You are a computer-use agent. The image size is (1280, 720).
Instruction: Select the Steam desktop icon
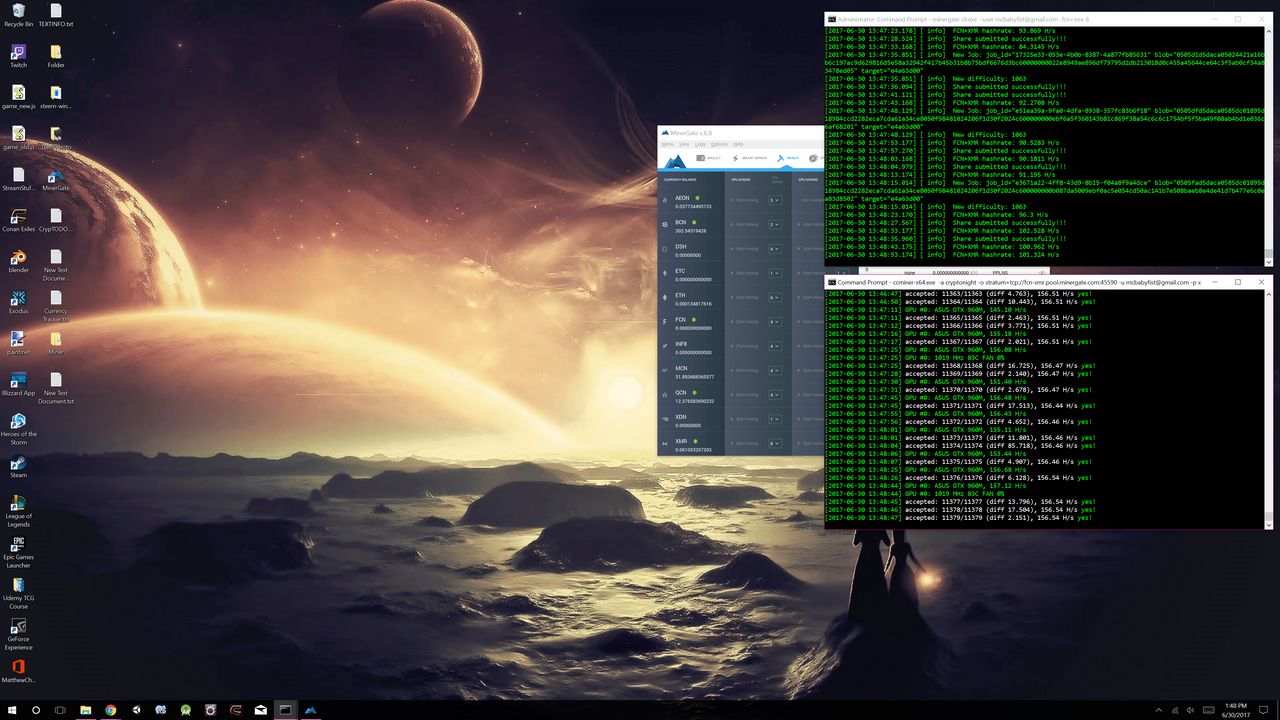point(18,467)
